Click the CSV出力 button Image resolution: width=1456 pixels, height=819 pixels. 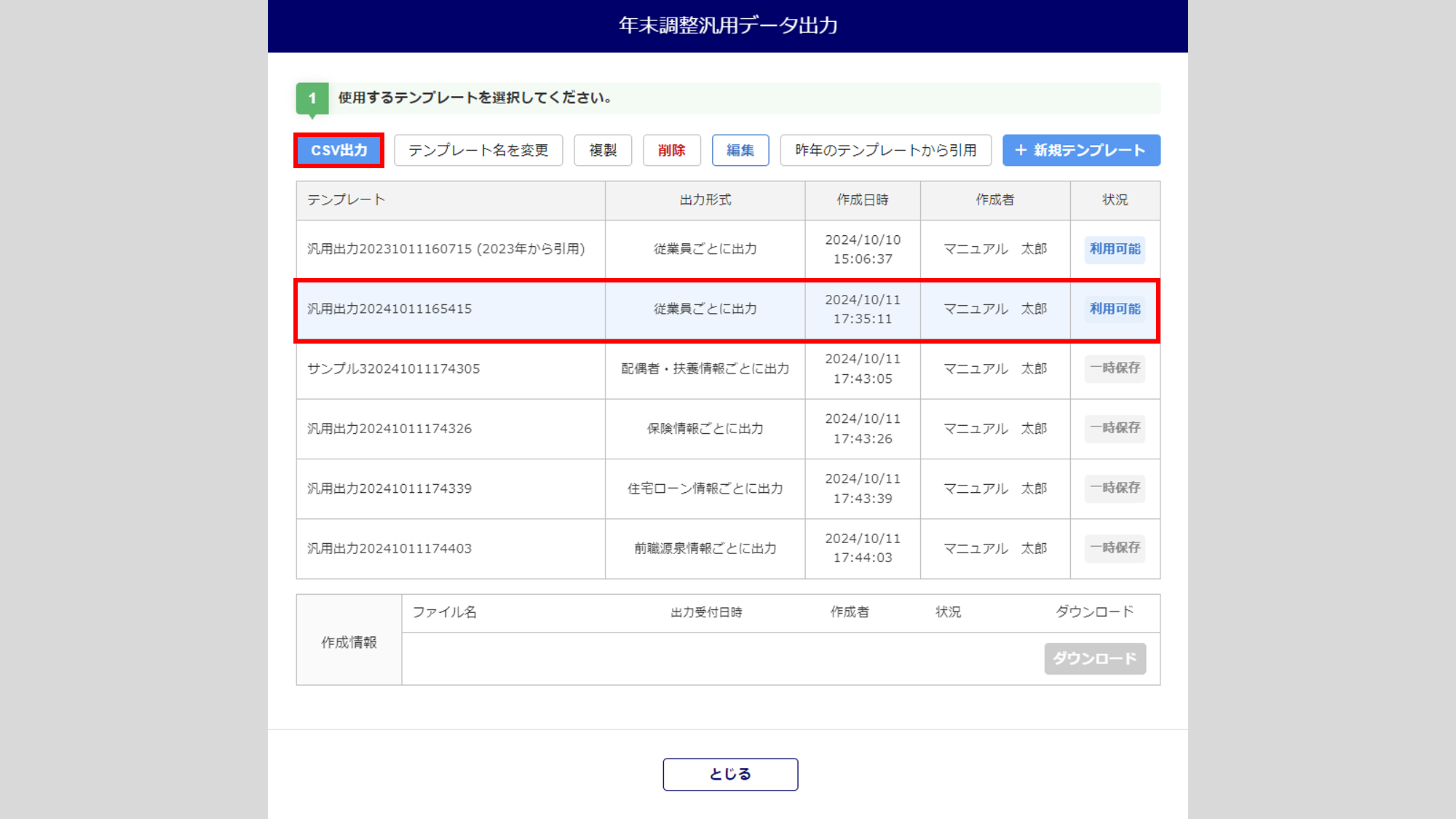tap(339, 150)
